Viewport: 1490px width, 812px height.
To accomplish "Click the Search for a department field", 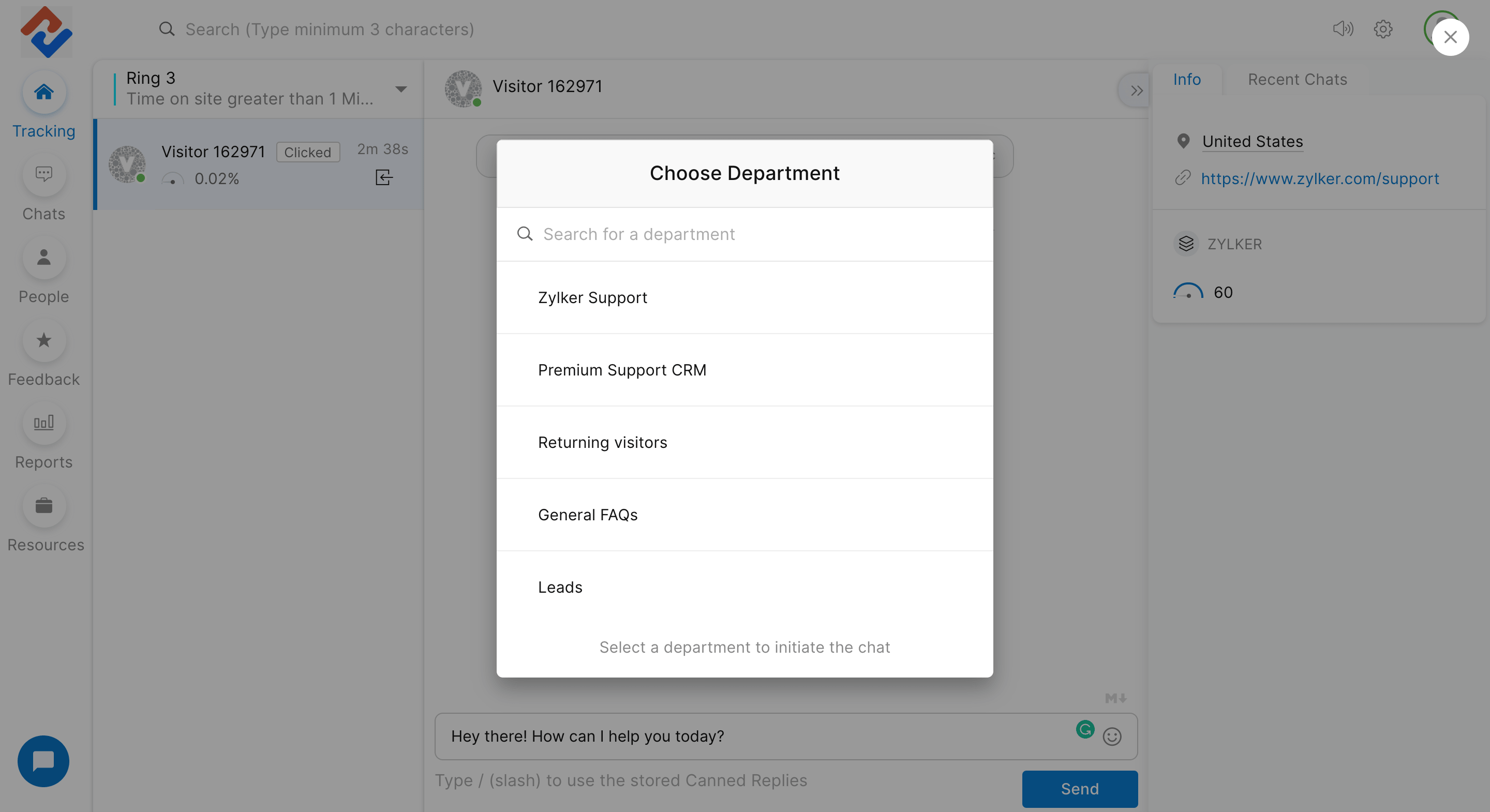I will pos(752,234).
